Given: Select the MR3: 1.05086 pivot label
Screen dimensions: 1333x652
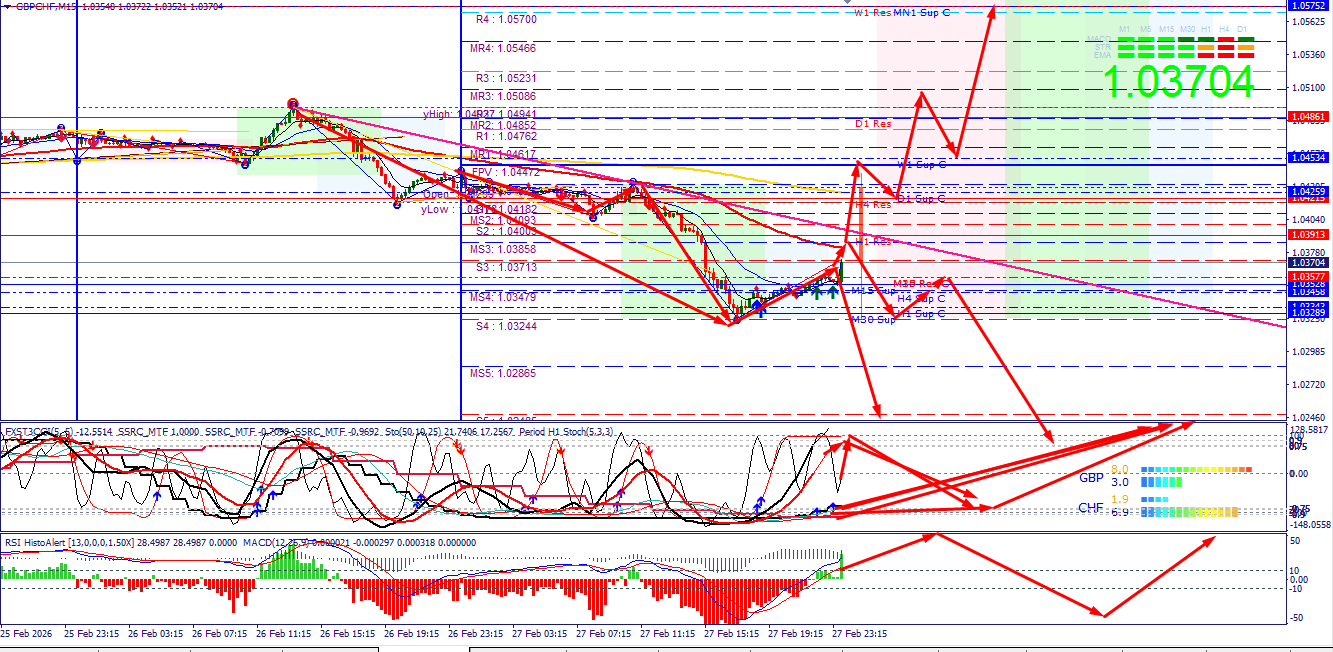Looking at the screenshot, I should pyautogui.click(x=503, y=96).
